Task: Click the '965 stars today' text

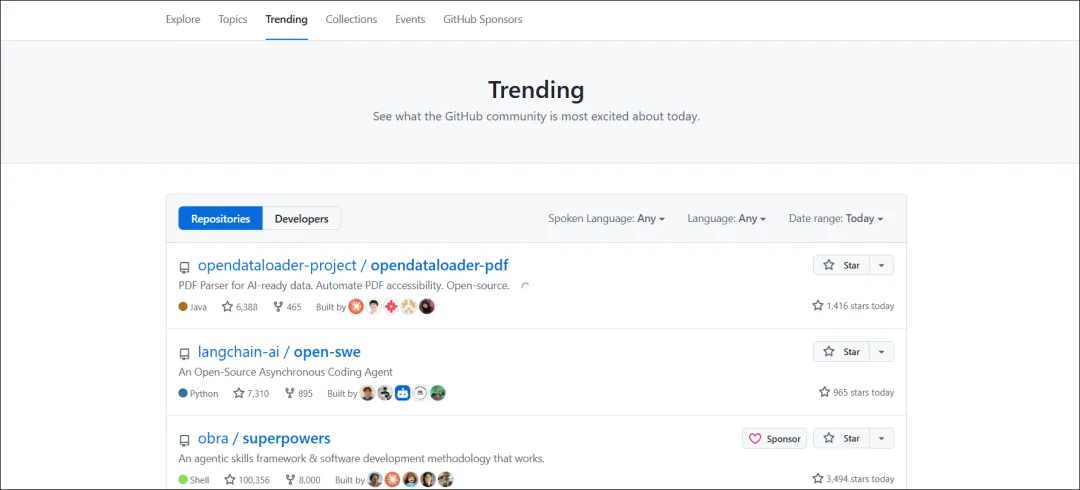Action: click(x=857, y=392)
